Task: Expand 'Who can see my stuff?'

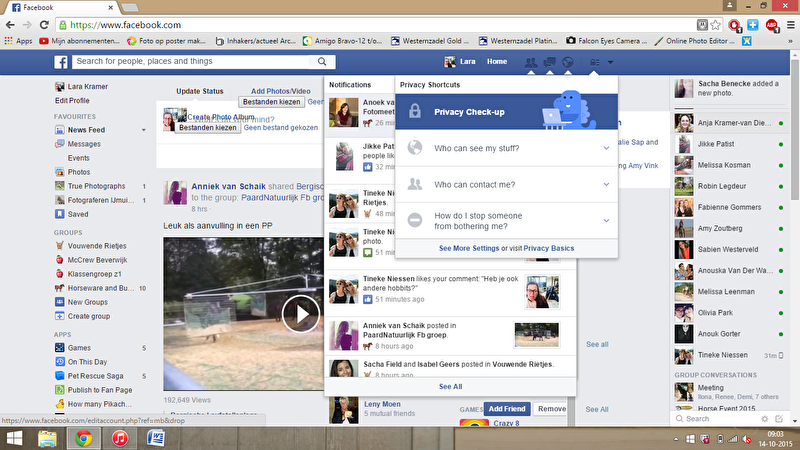Action: 506,149
